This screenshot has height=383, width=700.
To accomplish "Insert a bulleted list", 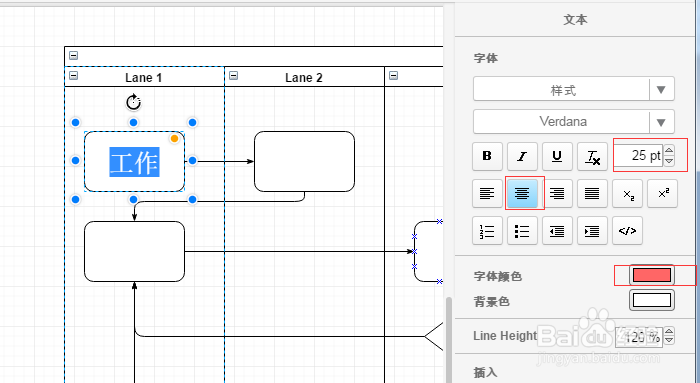I will 522,231.
